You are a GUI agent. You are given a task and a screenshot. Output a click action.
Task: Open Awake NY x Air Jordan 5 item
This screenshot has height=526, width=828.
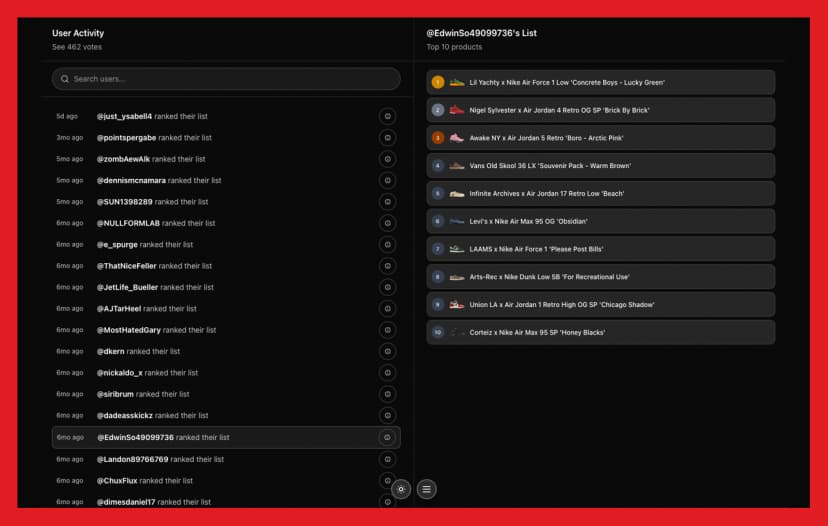point(601,138)
